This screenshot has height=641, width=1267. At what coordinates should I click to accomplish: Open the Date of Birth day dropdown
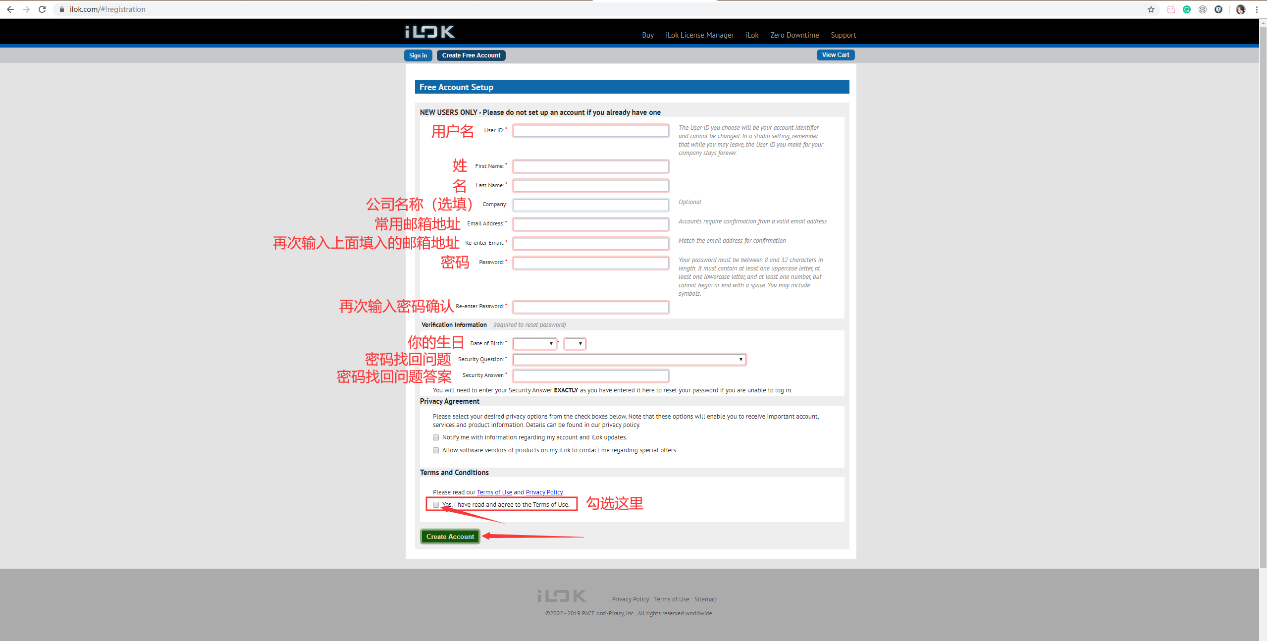point(574,344)
